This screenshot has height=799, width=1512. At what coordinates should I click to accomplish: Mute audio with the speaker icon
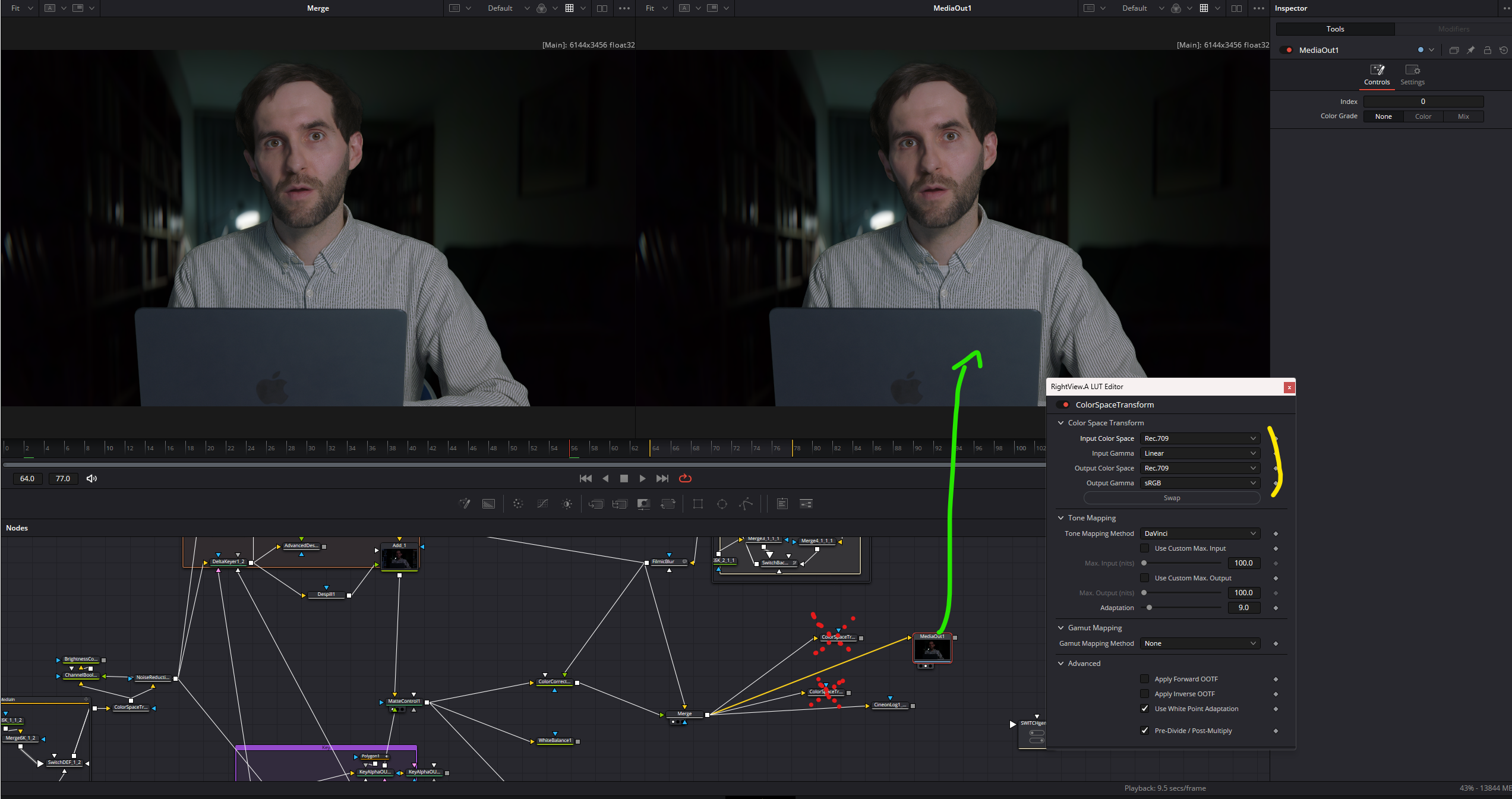click(91, 478)
